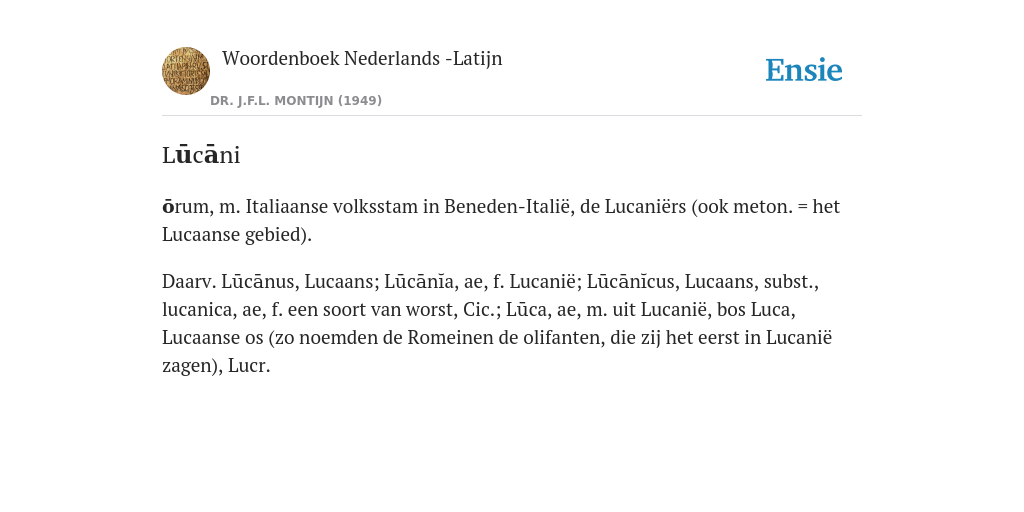Open the Woordenboek Nederlands -Latijn title

(362, 59)
